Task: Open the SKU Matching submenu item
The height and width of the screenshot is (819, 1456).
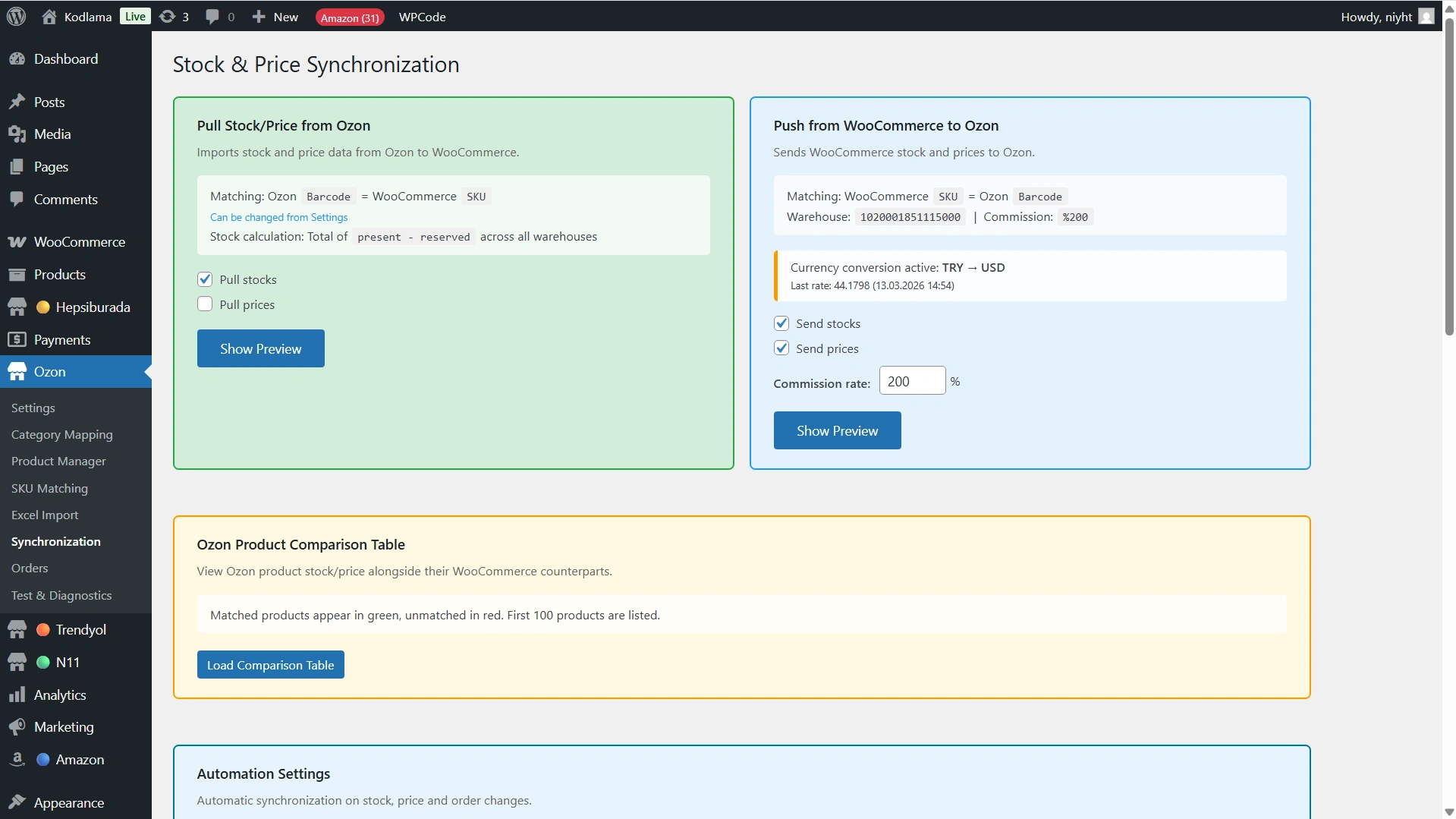Action: click(49, 488)
